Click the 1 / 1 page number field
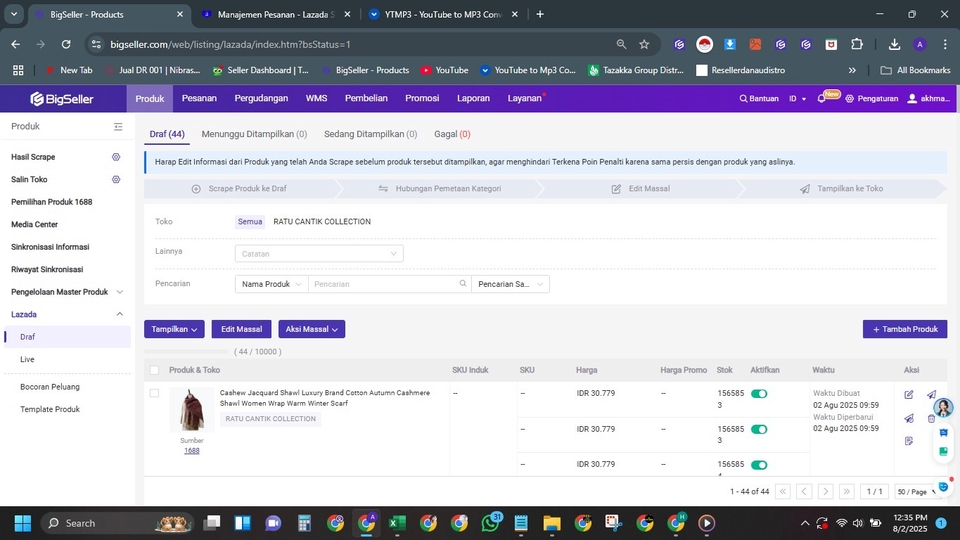This screenshot has width=960, height=540. (874, 492)
